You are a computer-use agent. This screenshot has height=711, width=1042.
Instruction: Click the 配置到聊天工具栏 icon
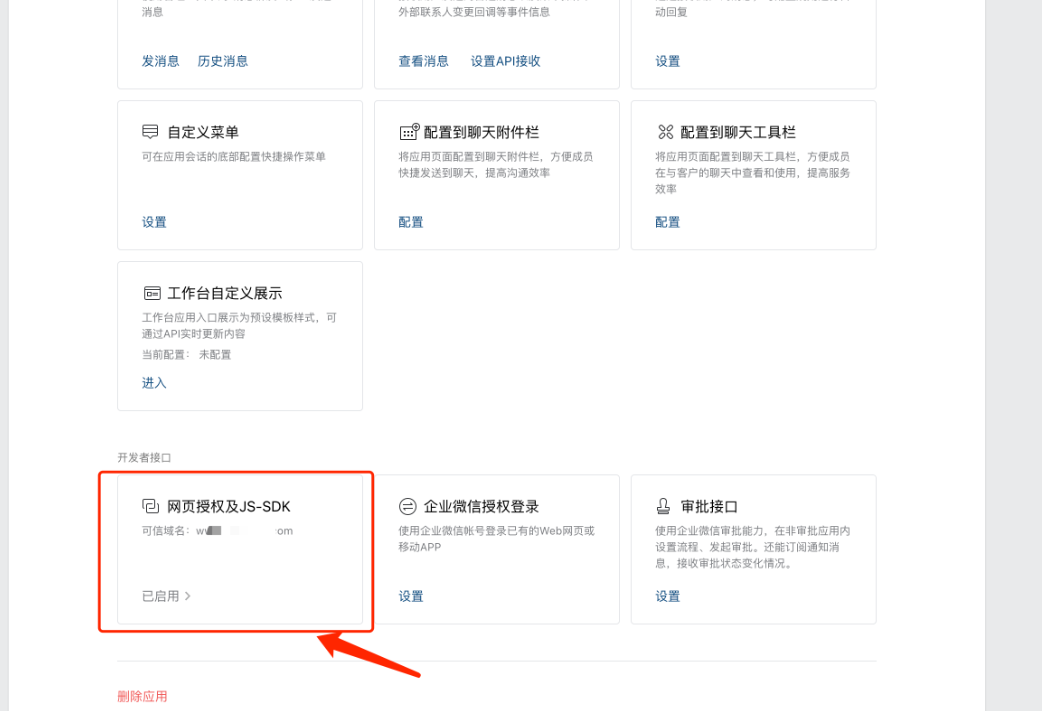coord(666,132)
